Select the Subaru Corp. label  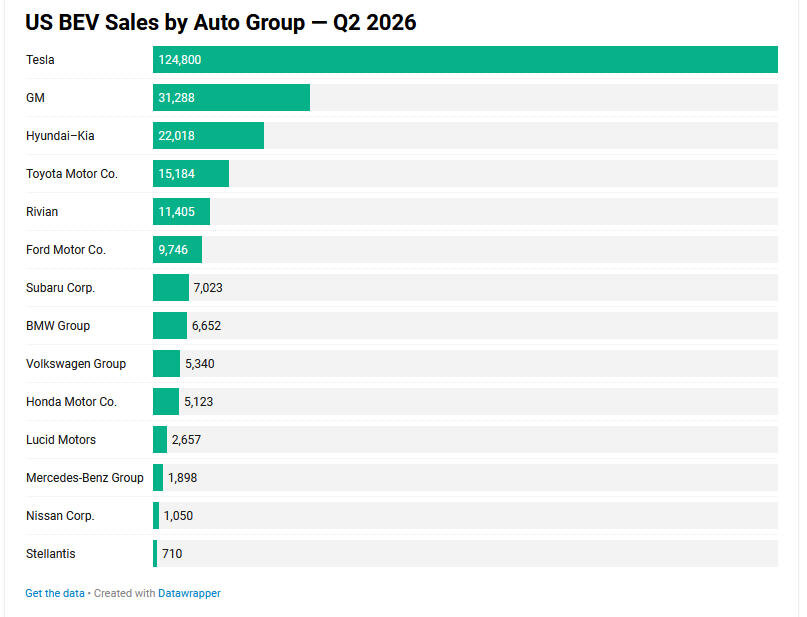[61, 288]
